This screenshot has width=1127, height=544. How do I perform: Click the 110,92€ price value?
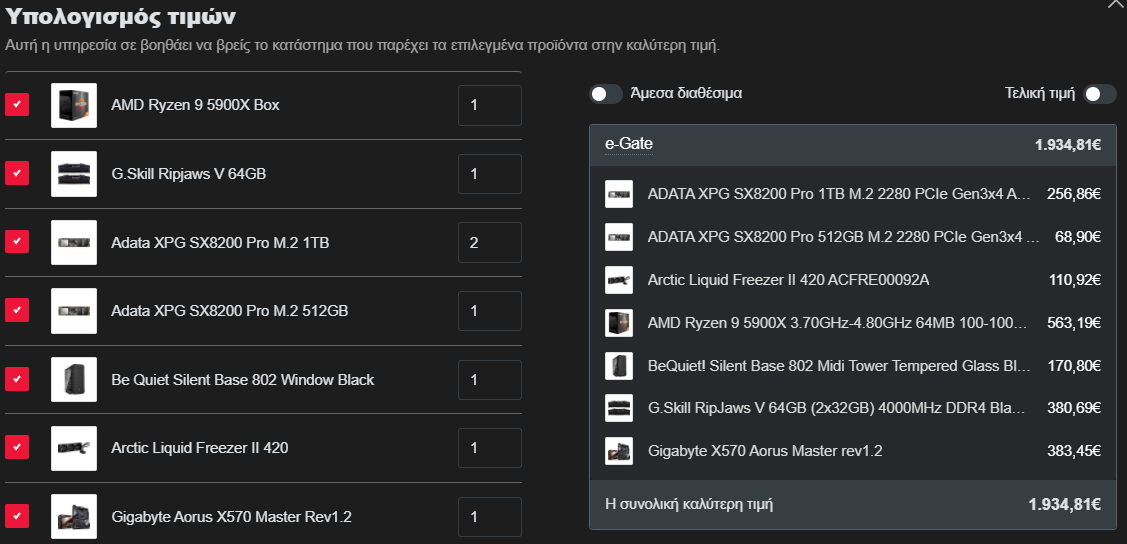click(x=1075, y=280)
